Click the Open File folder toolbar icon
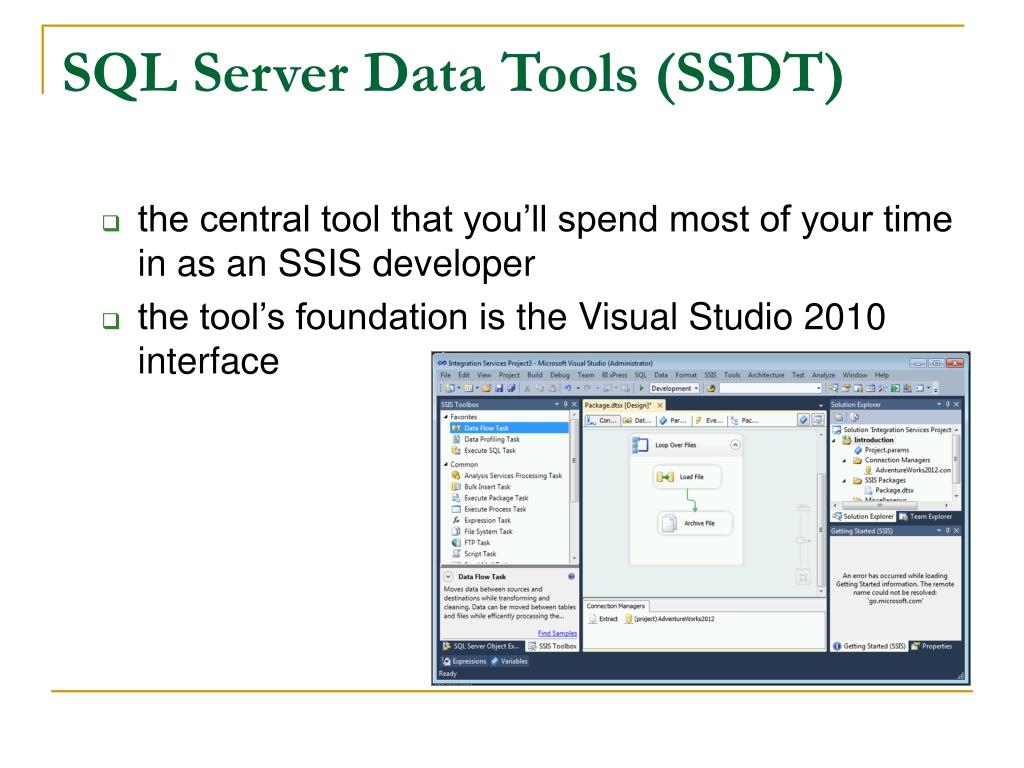 click(487, 388)
